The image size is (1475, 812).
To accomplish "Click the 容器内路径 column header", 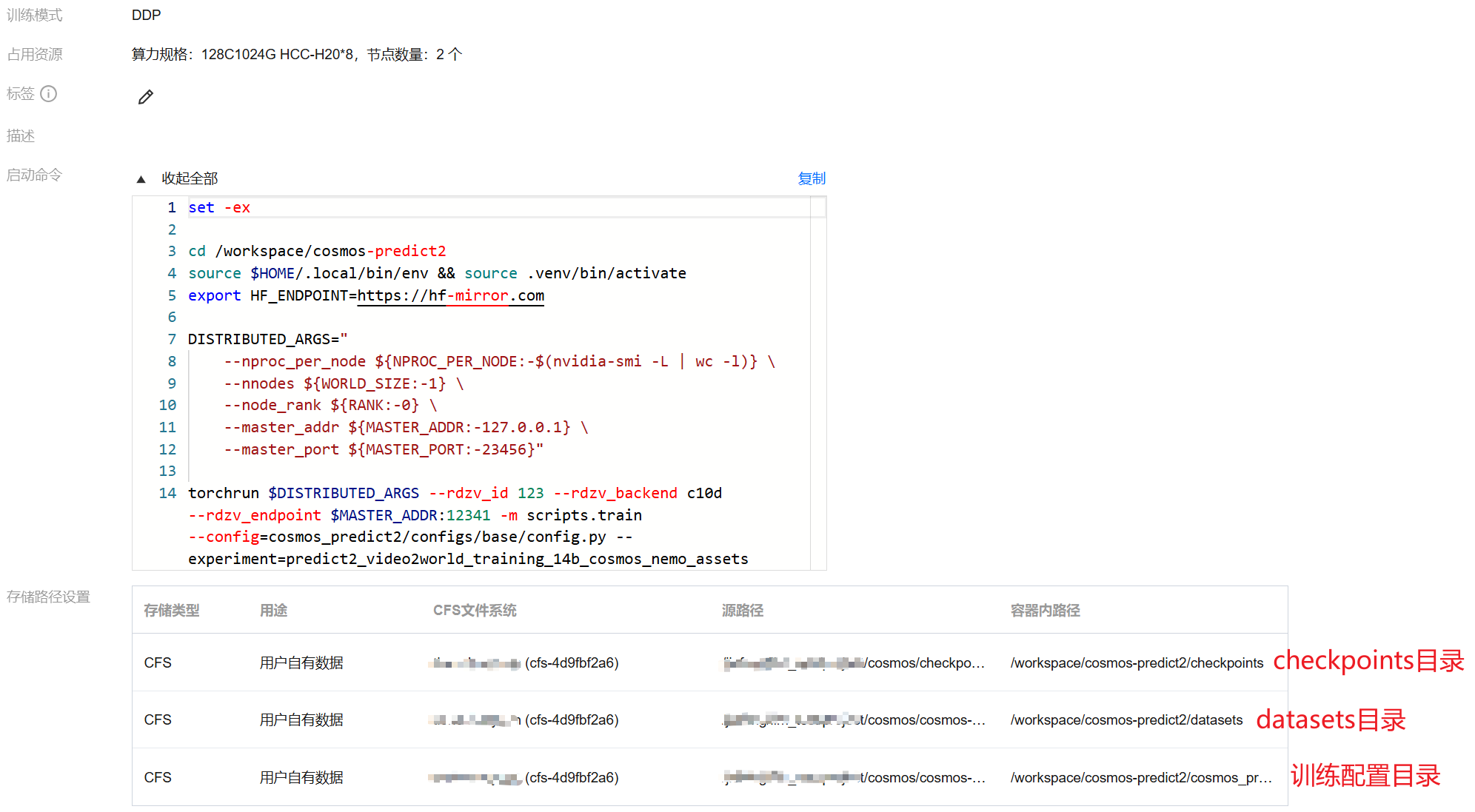I will (1045, 611).
